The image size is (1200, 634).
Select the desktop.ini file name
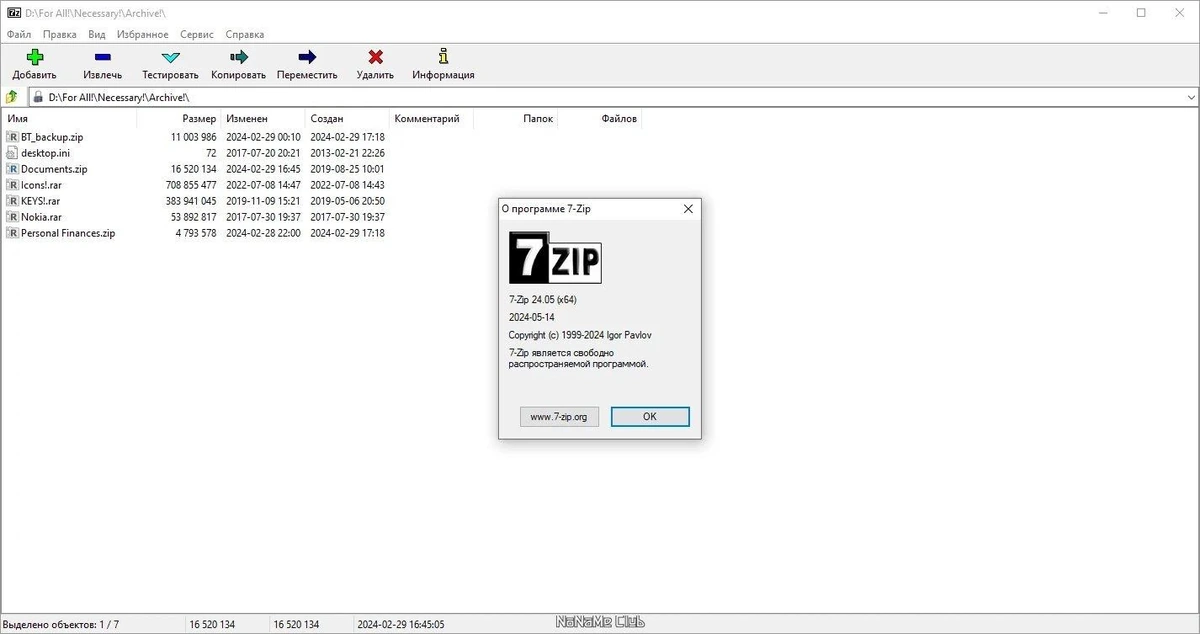(x=46, y=153)
